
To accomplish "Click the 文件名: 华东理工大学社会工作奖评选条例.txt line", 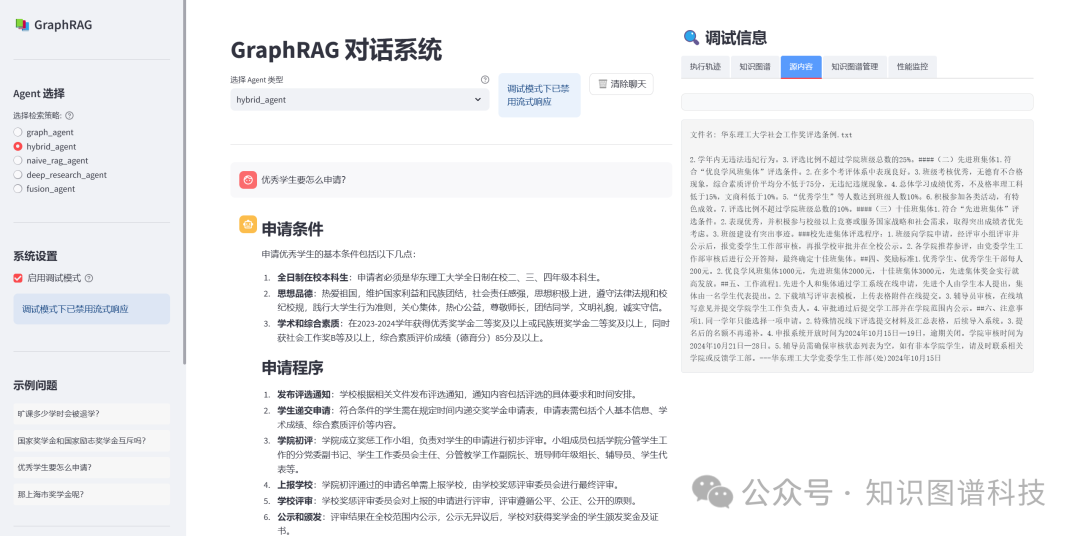I will (771, 135).
